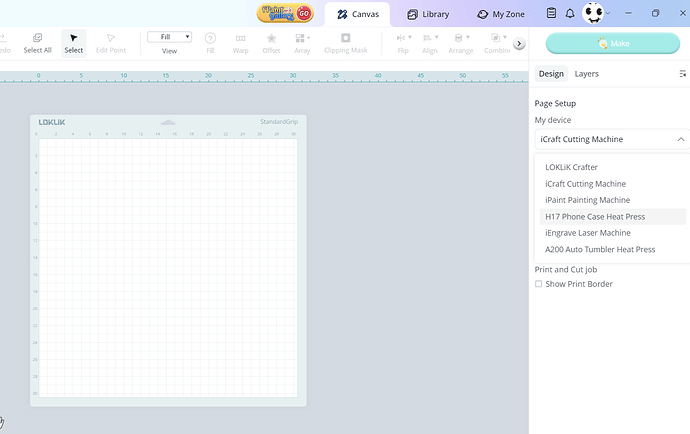Expand the toolbar overflow arrow
This screenshot has width=690, height=434.
coord(519,44)
